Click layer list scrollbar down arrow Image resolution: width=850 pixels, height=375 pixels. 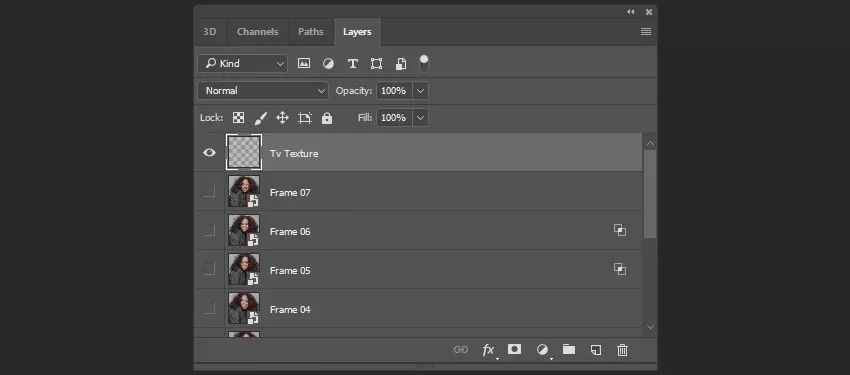point(650,327)
